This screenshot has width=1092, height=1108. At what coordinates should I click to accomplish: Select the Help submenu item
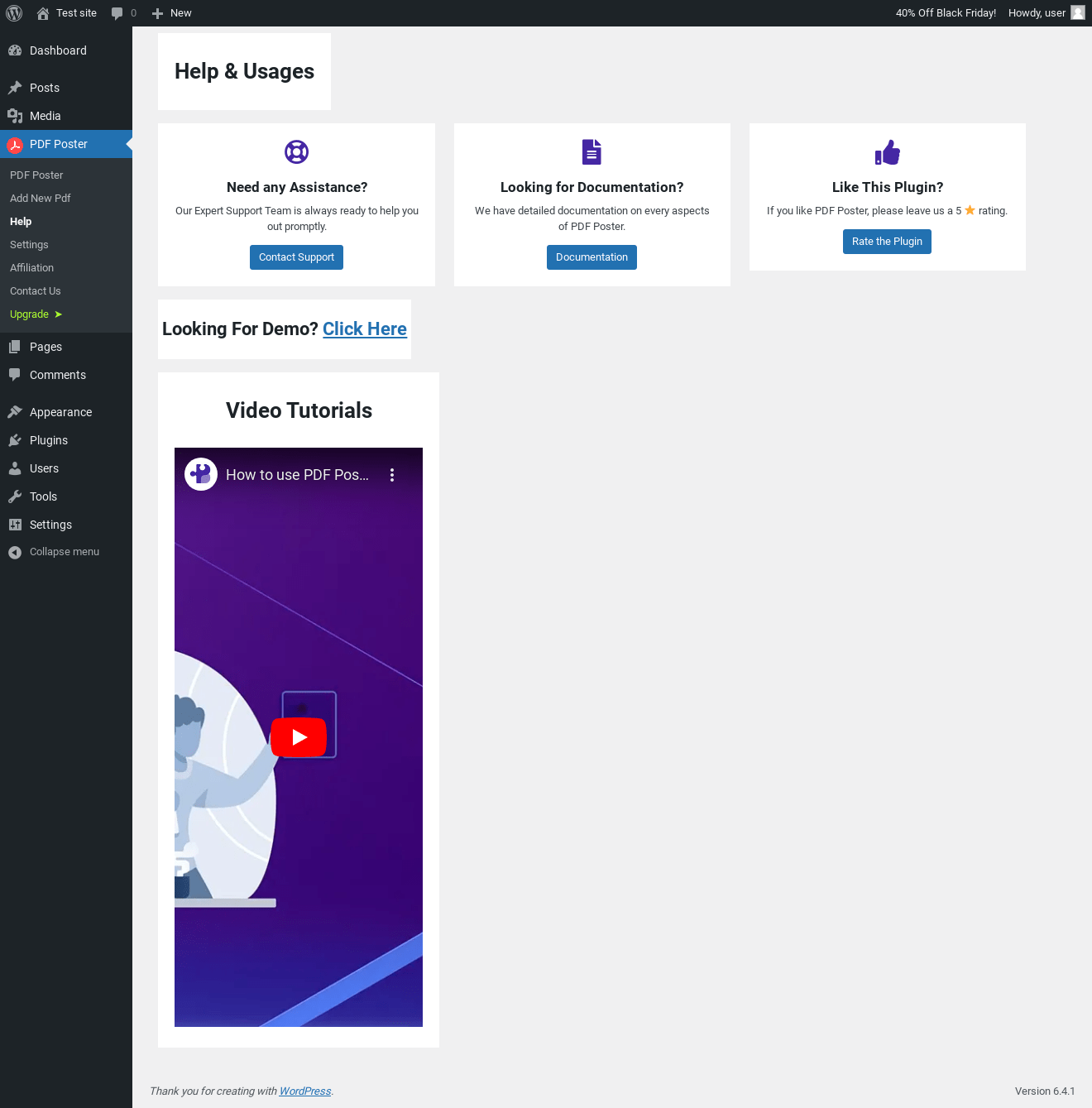21,222
